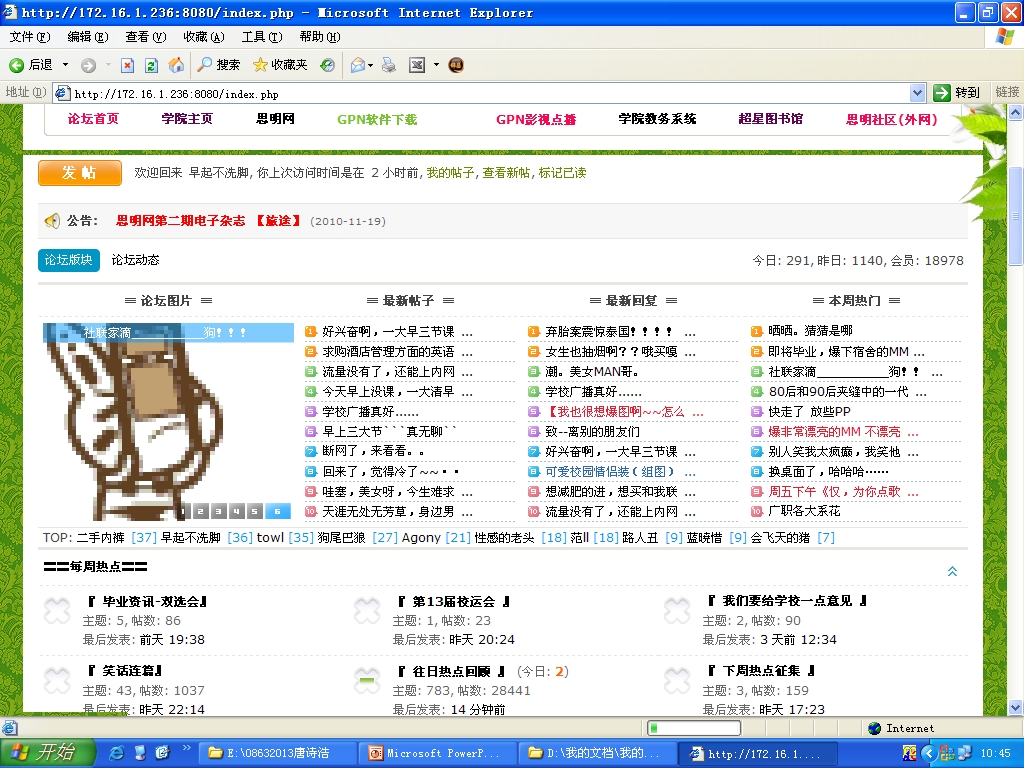Click the 公告 speaker icon
This screenshot has width=1024, height=768.
click(52, 221)
